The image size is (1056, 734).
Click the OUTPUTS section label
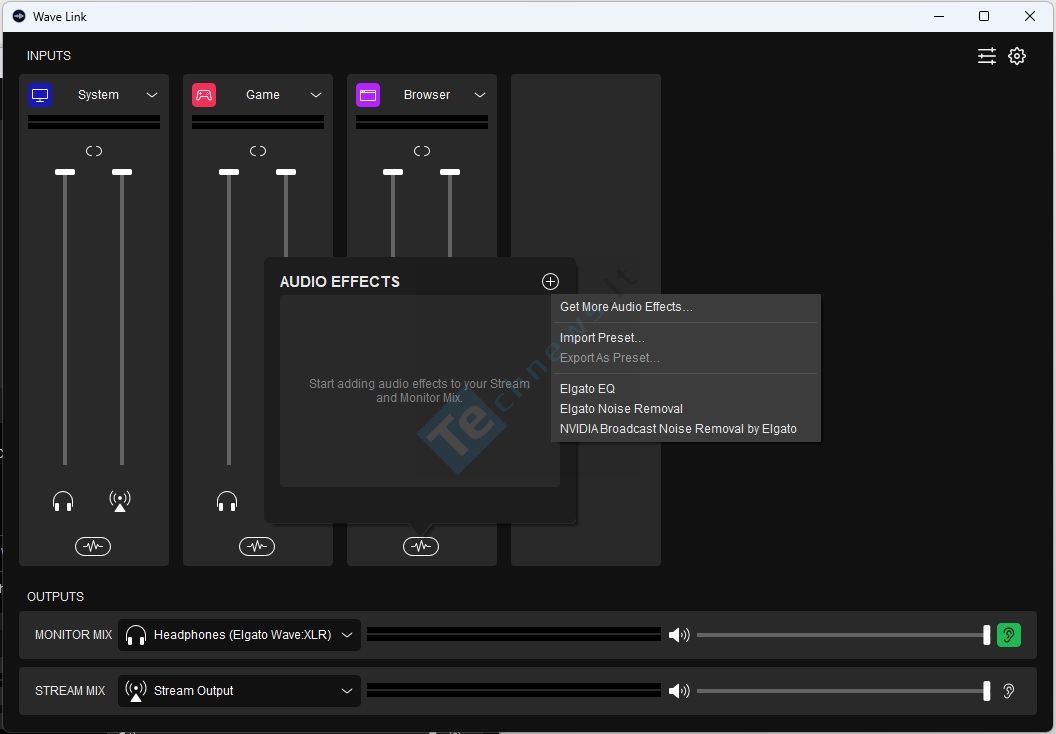coord(55,597)
